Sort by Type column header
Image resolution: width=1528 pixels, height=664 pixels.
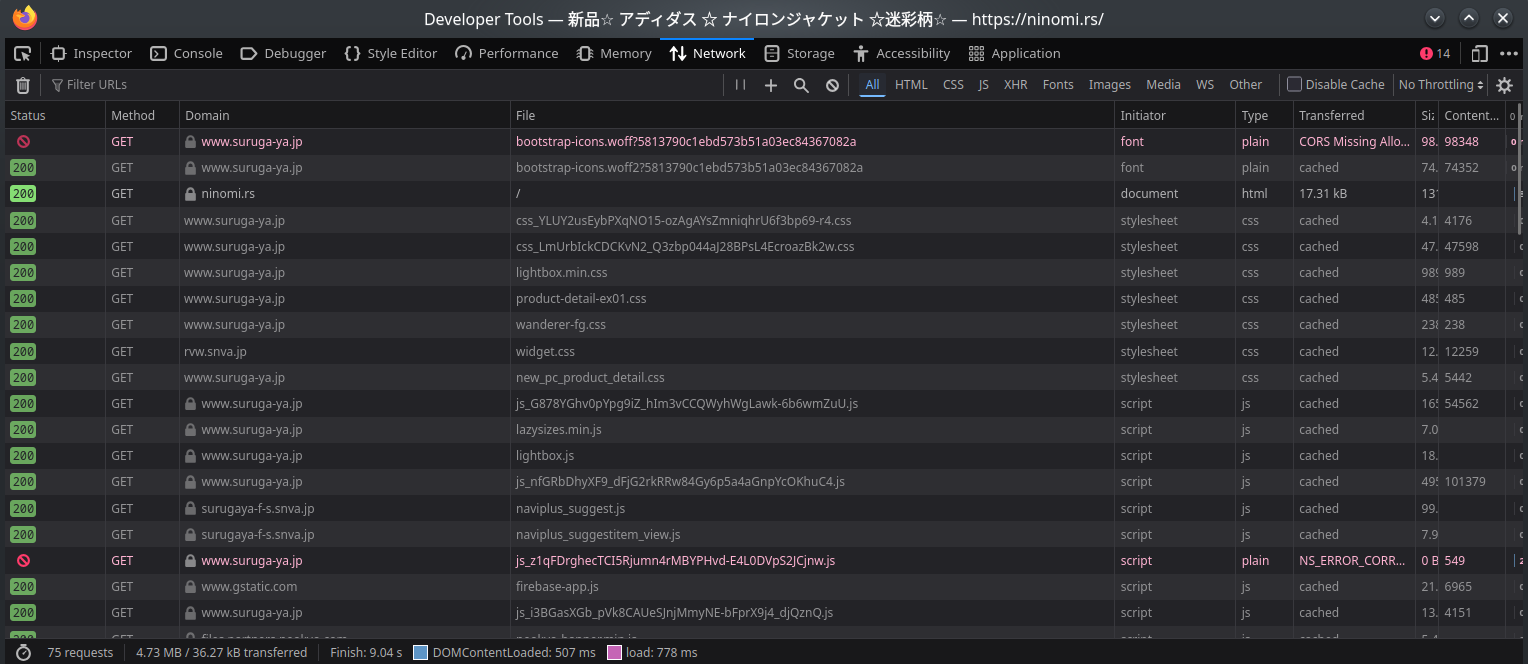point(1264,116)
